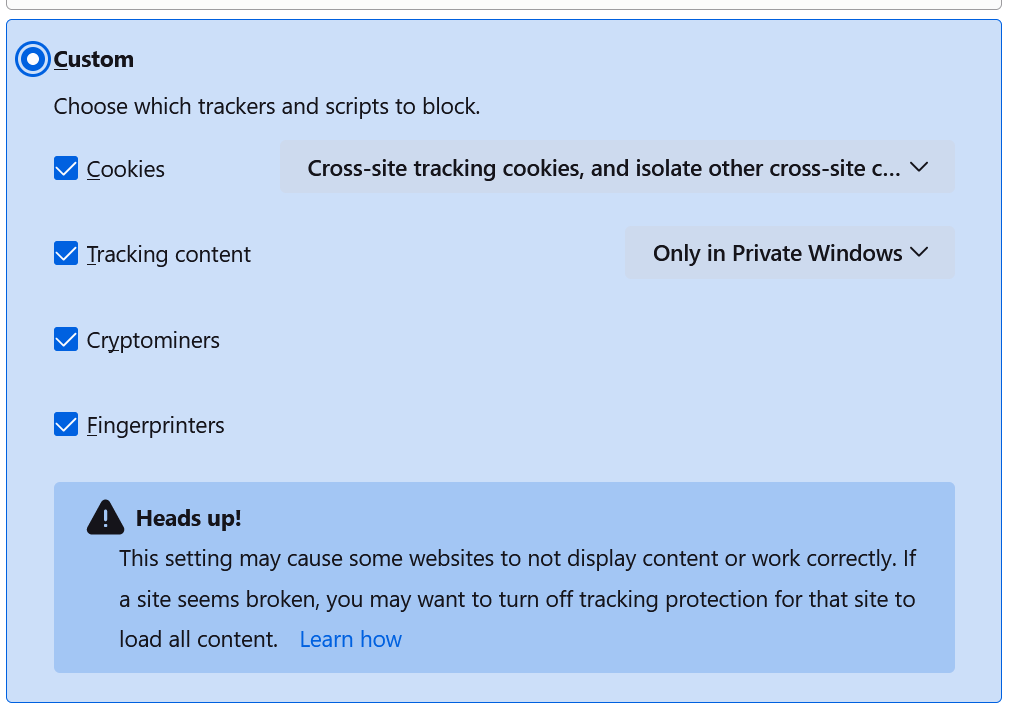Click the "Tracking content" label text

[169, 255]
